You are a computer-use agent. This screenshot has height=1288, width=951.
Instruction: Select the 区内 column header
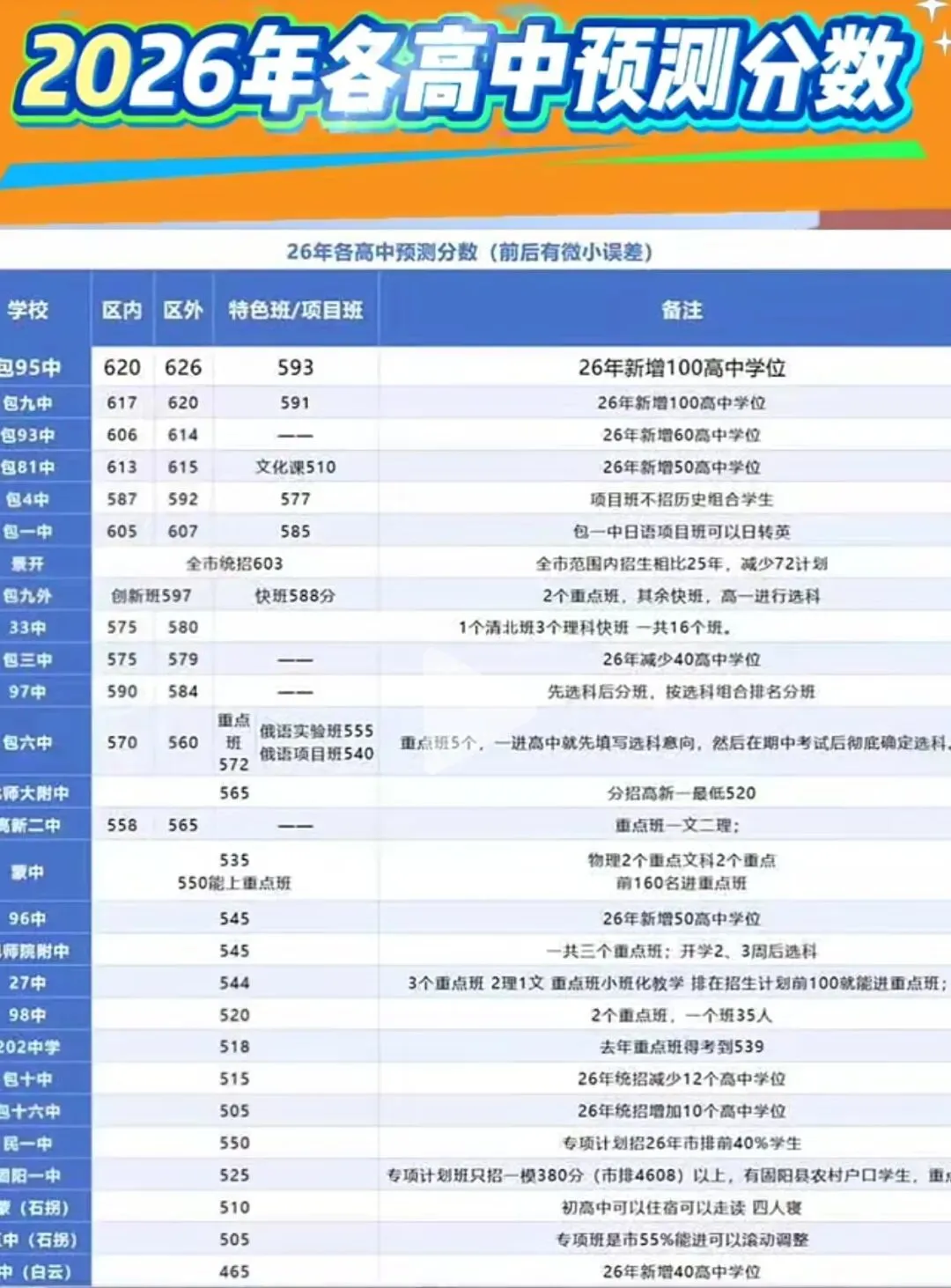(x=122, y=310)
